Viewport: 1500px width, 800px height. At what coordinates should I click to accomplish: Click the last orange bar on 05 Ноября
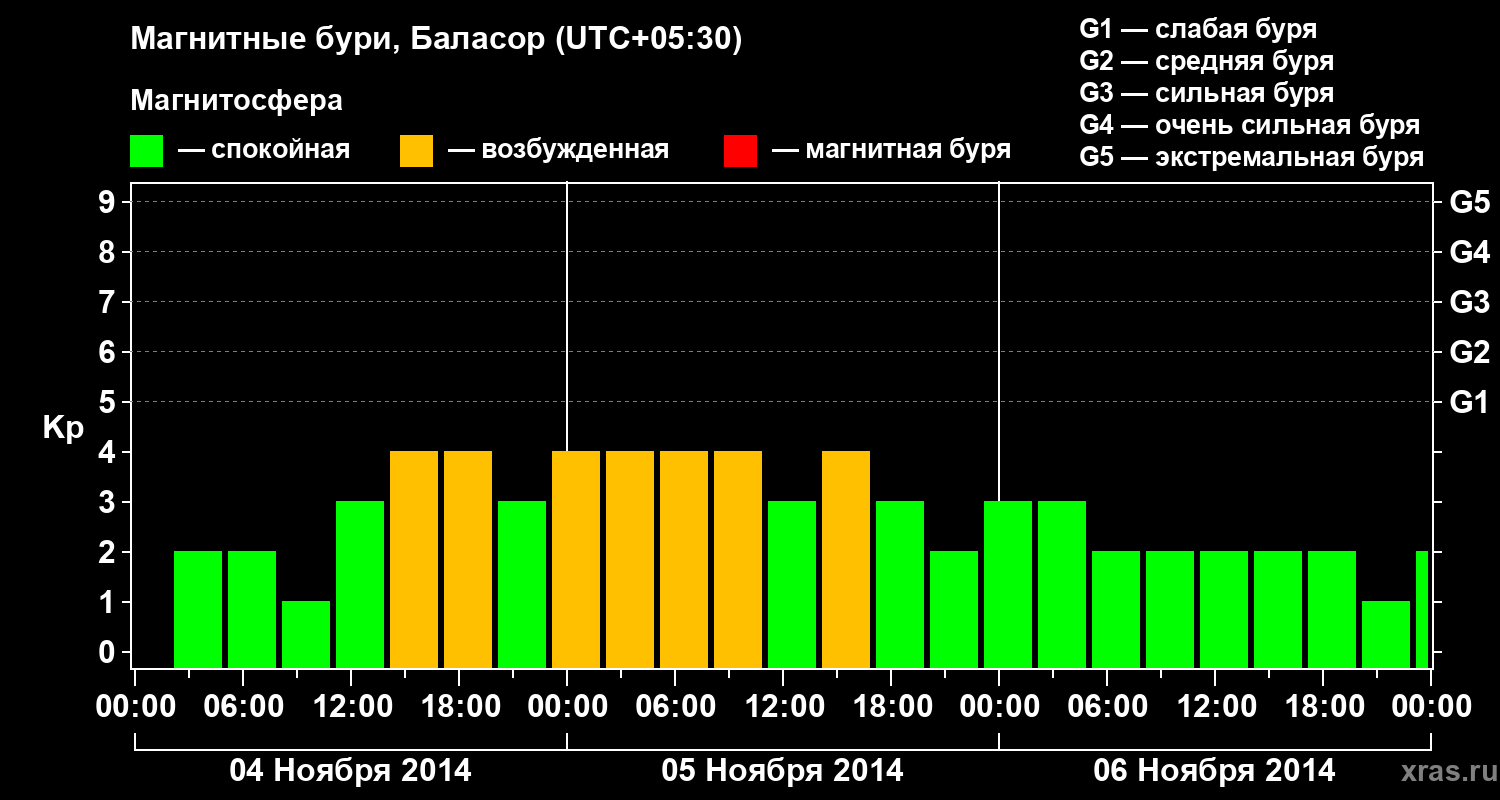click(x=846, y=559)
